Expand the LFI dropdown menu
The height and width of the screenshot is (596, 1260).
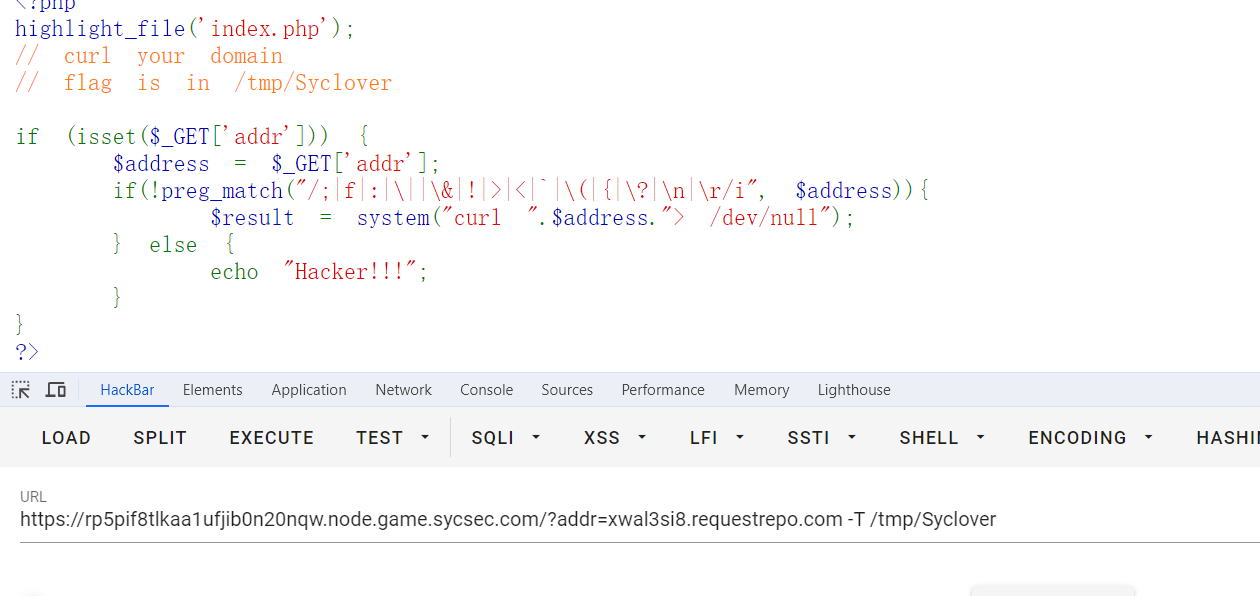pos(715,438)
